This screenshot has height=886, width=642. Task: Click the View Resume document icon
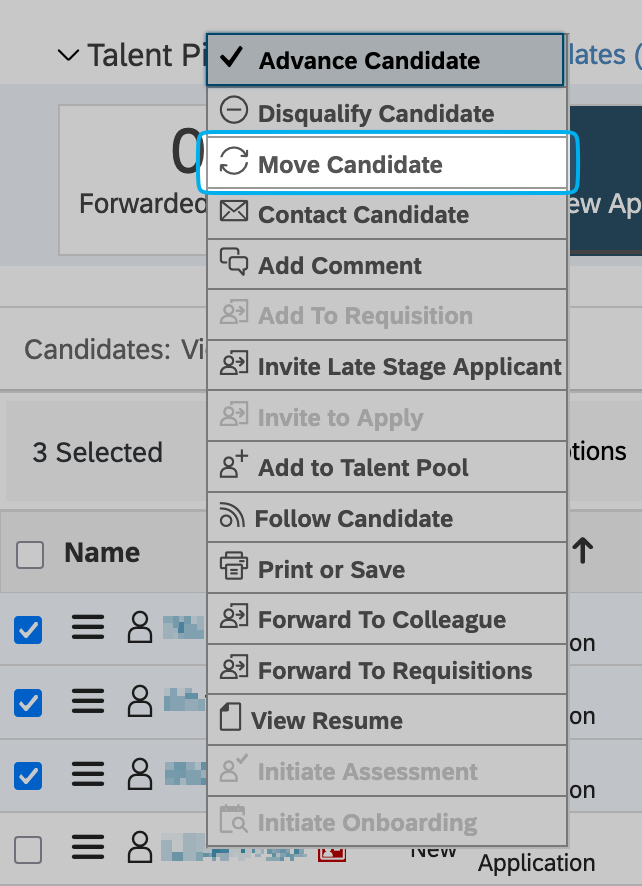(230, 719)
